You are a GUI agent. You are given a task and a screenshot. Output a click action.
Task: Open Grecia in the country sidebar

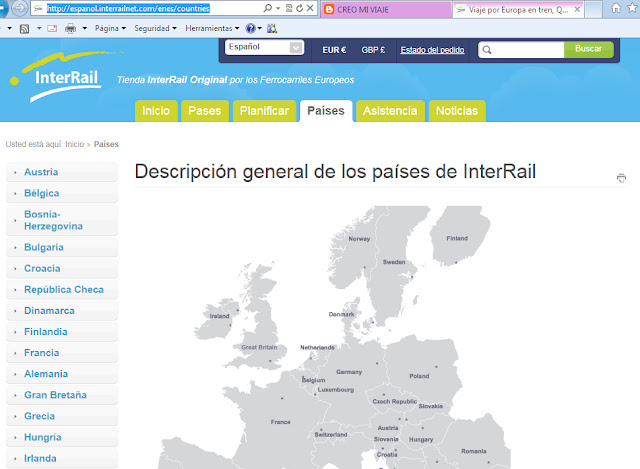coord(62,416)
